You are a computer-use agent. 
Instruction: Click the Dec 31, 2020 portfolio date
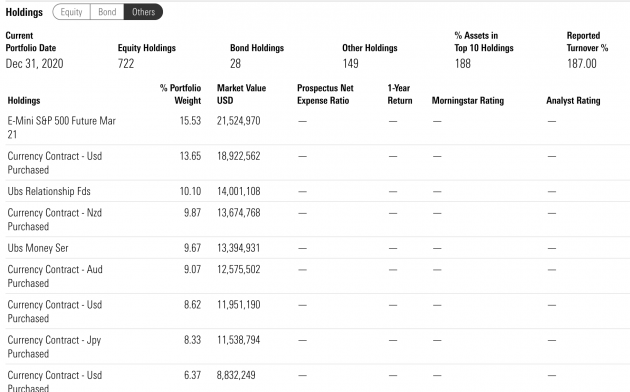(x=35, y=63)
